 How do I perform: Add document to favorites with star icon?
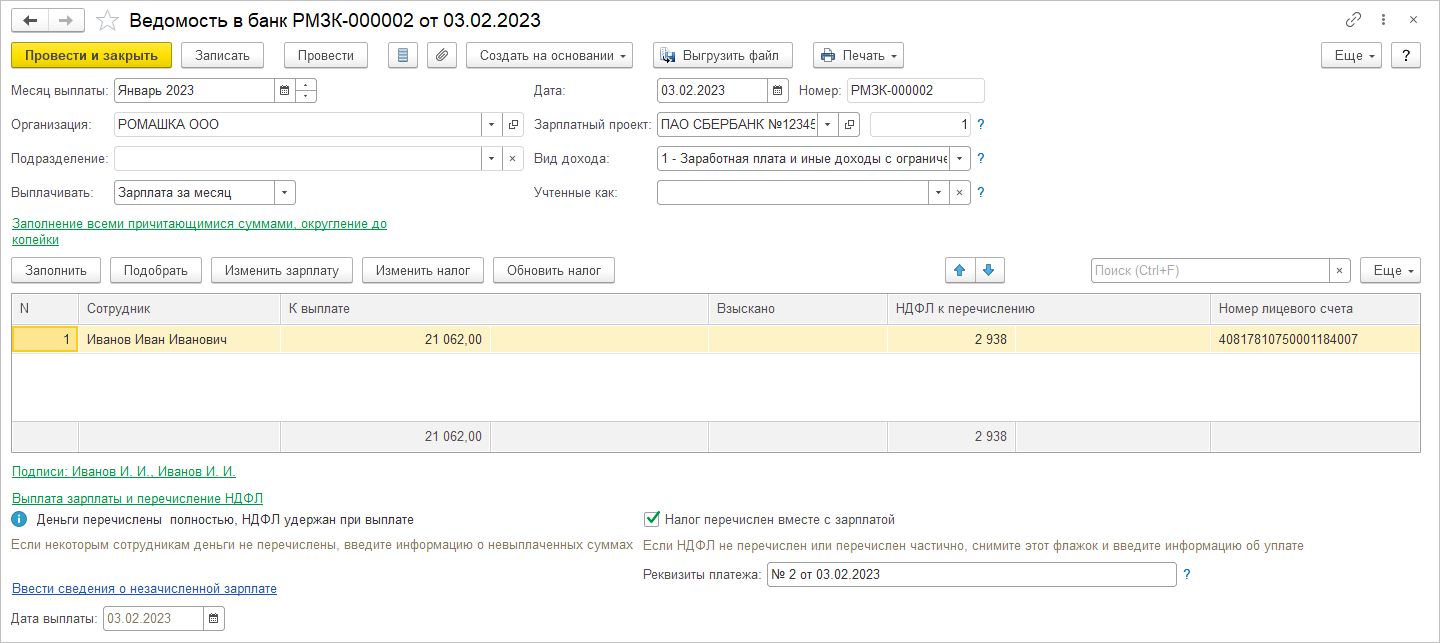click(107, 20)
